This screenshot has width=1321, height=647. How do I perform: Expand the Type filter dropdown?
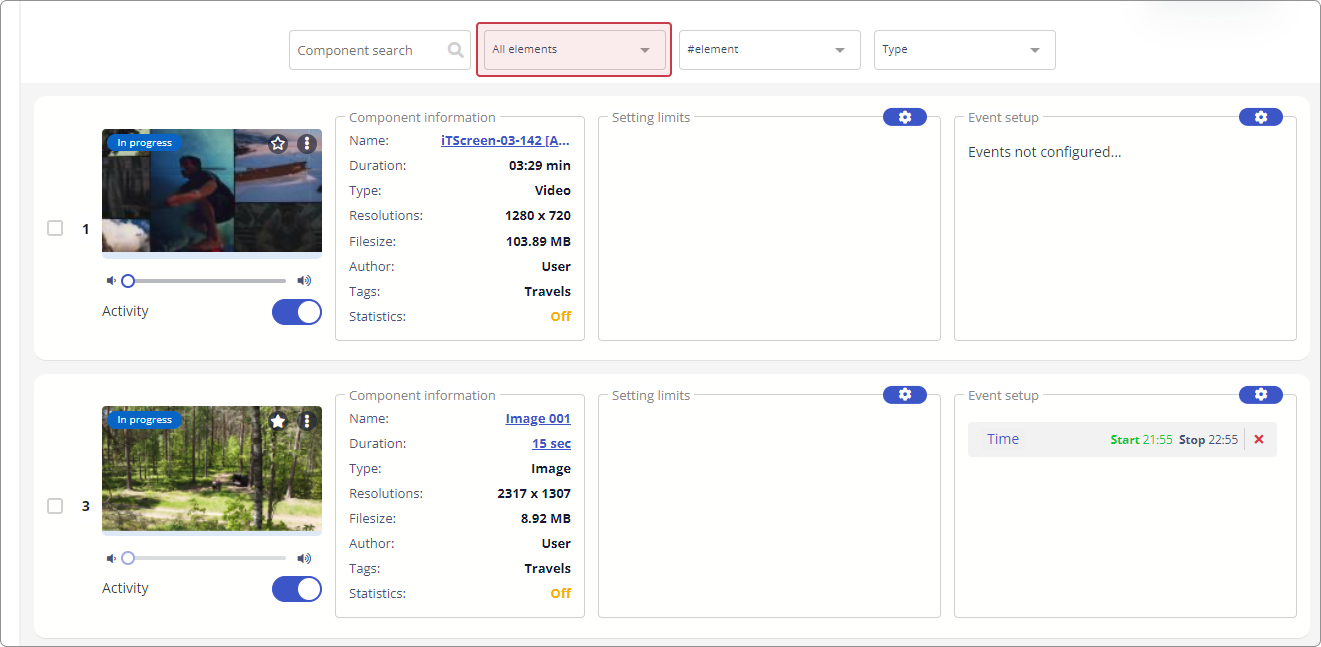[x=964, y=50]
